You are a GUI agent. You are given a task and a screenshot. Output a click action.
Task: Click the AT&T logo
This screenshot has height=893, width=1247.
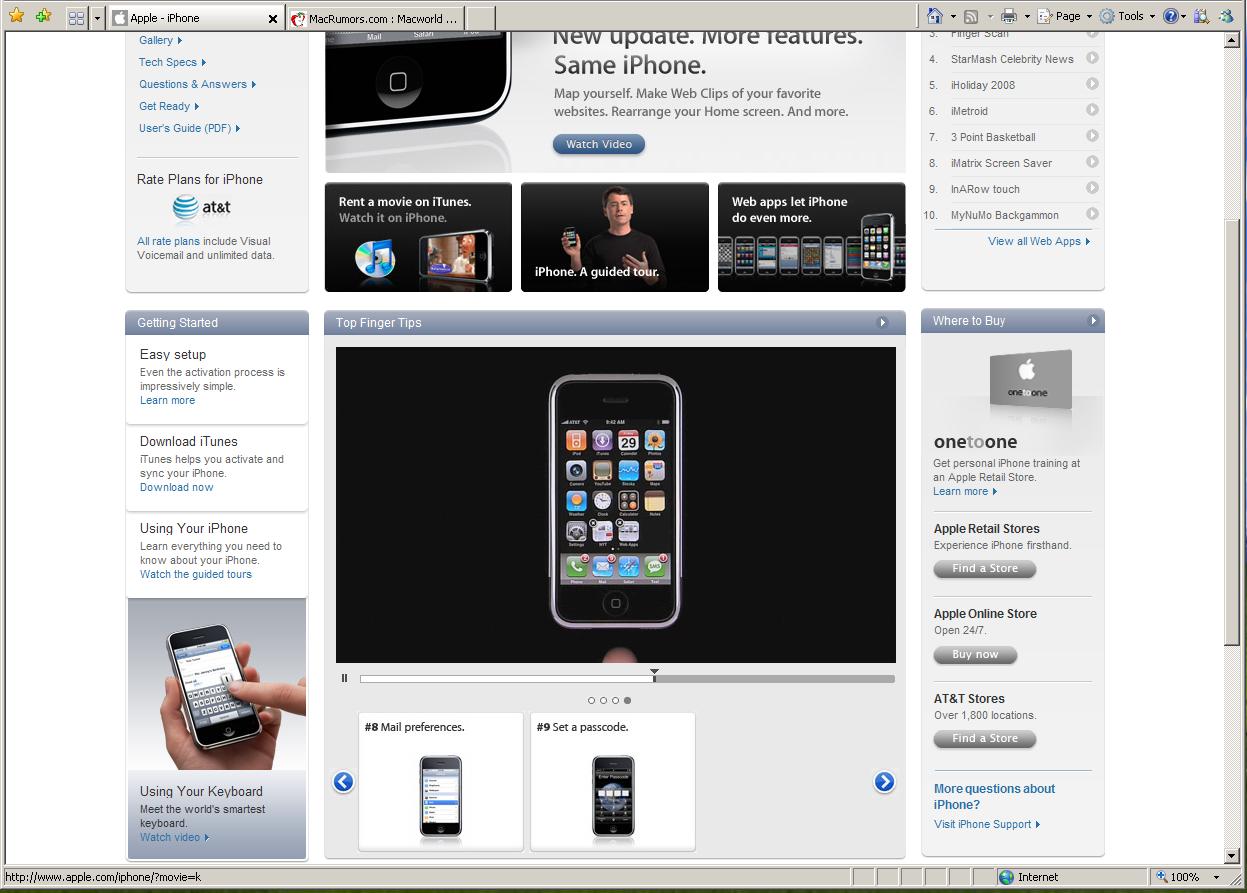click(x=201, y=208)
